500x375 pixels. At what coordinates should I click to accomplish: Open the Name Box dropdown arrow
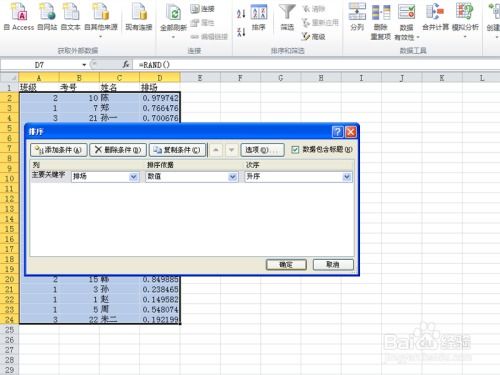tap(84, 65)
